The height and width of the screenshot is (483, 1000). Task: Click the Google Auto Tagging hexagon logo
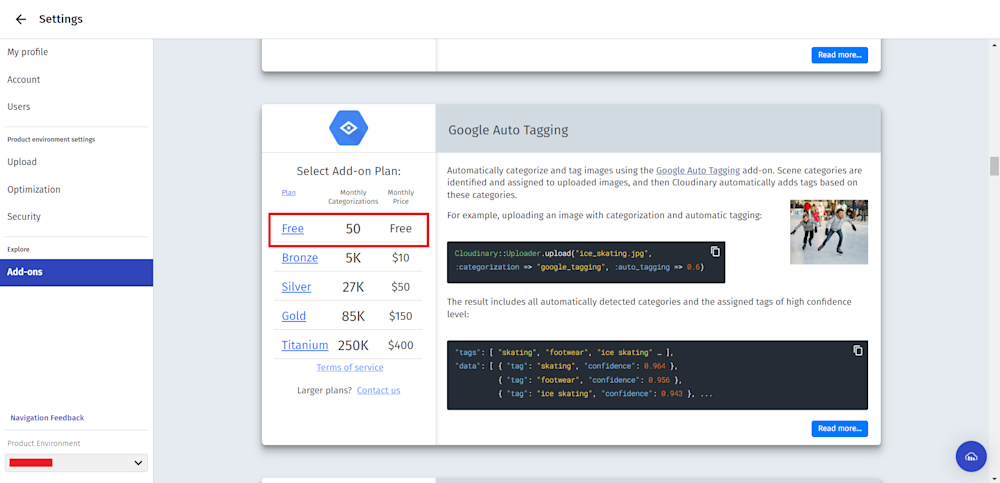348,128
